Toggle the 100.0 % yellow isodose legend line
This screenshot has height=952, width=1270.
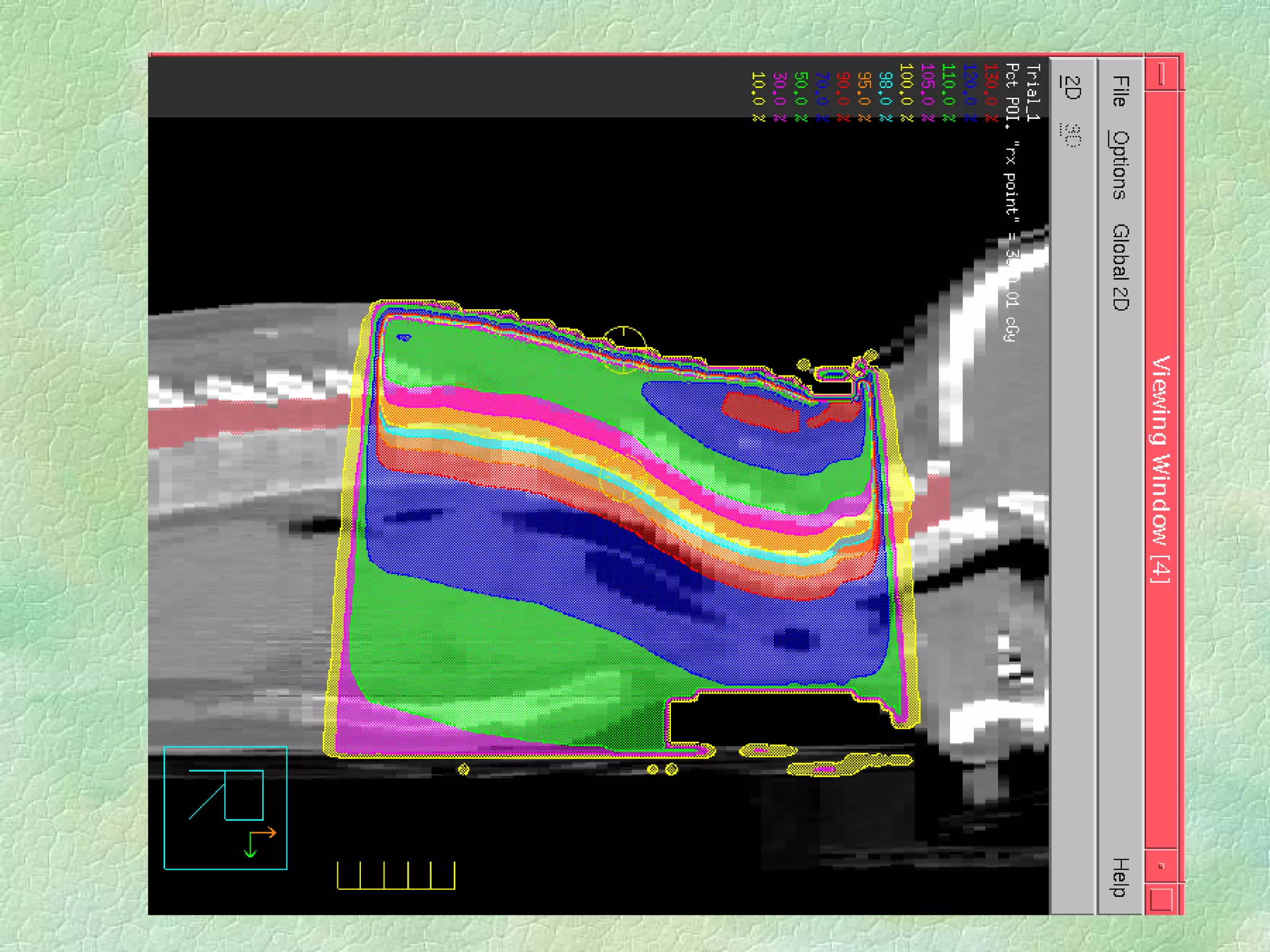pyautogui.click(x=907, y=92)
